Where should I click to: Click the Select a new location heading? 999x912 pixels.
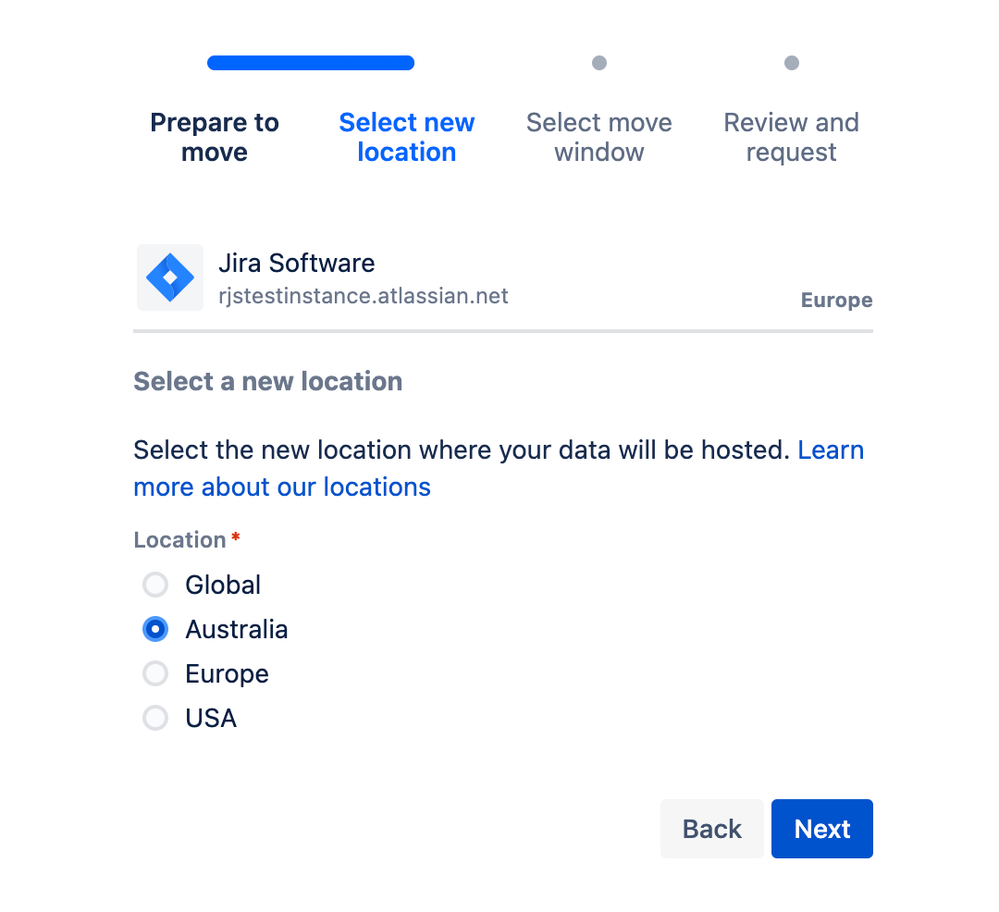tap(267, 381)
